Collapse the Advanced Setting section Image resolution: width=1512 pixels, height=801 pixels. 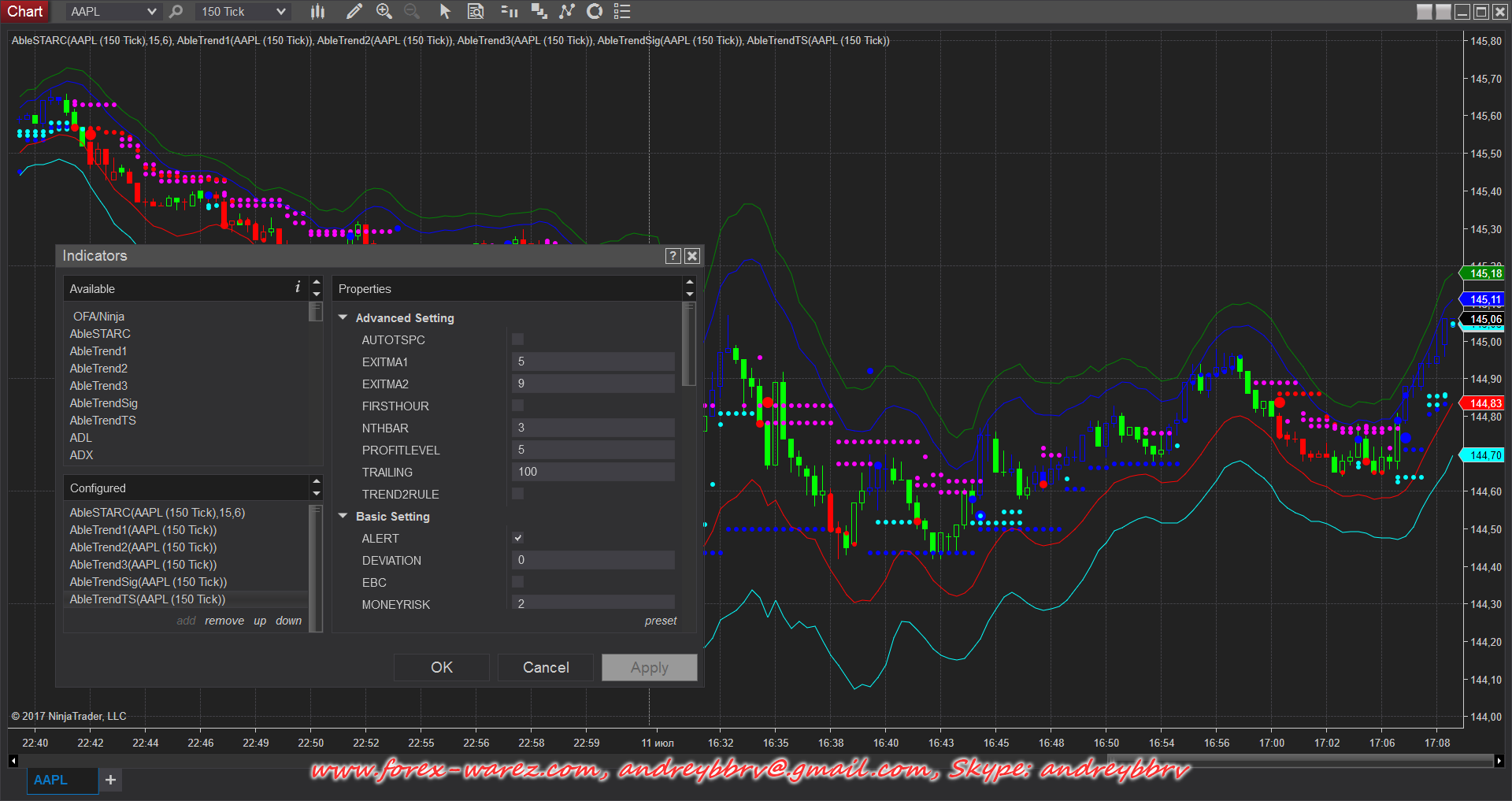point(343,317)
